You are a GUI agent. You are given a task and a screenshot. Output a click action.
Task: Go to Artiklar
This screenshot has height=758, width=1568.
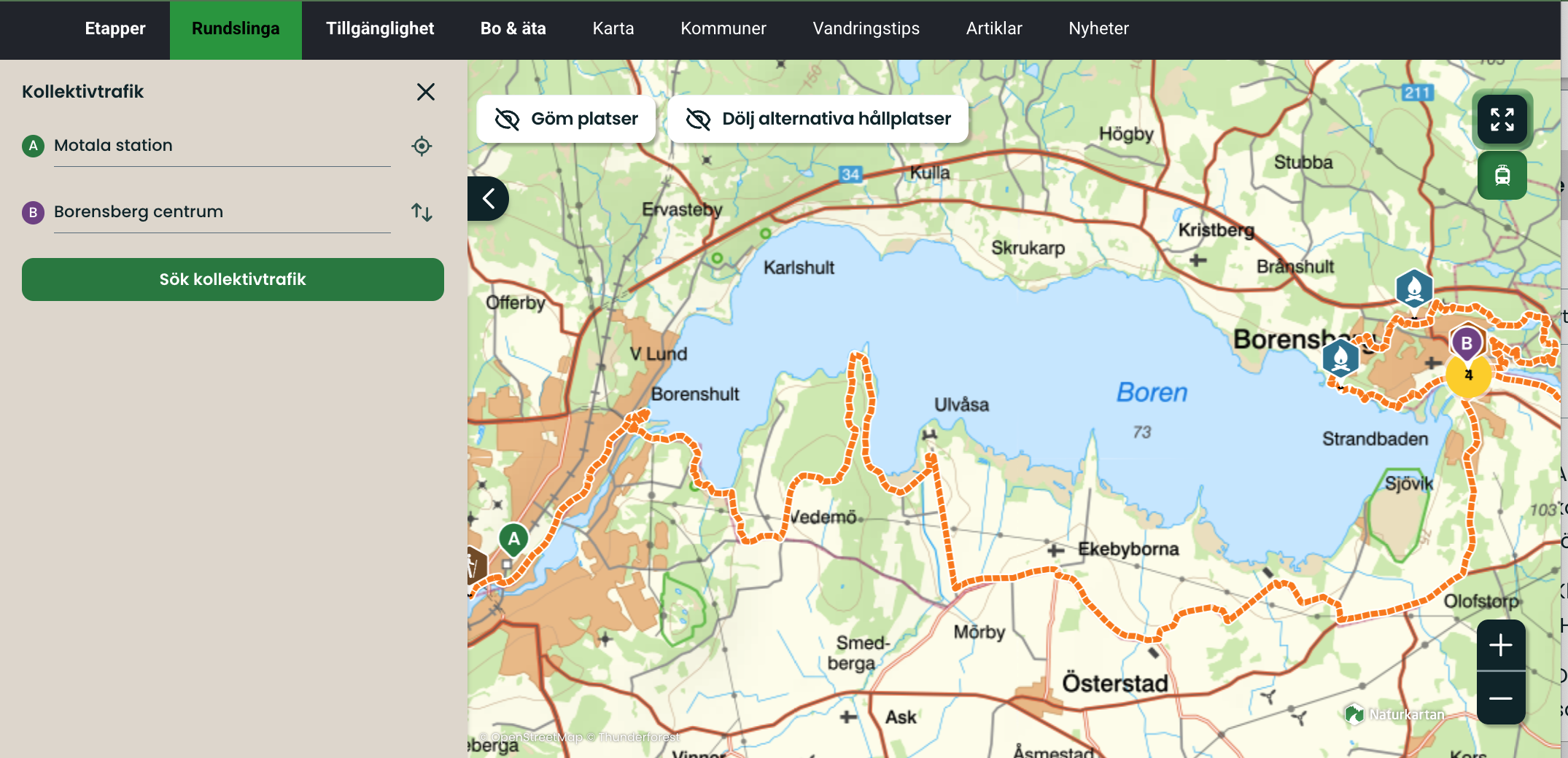point(994,28)
